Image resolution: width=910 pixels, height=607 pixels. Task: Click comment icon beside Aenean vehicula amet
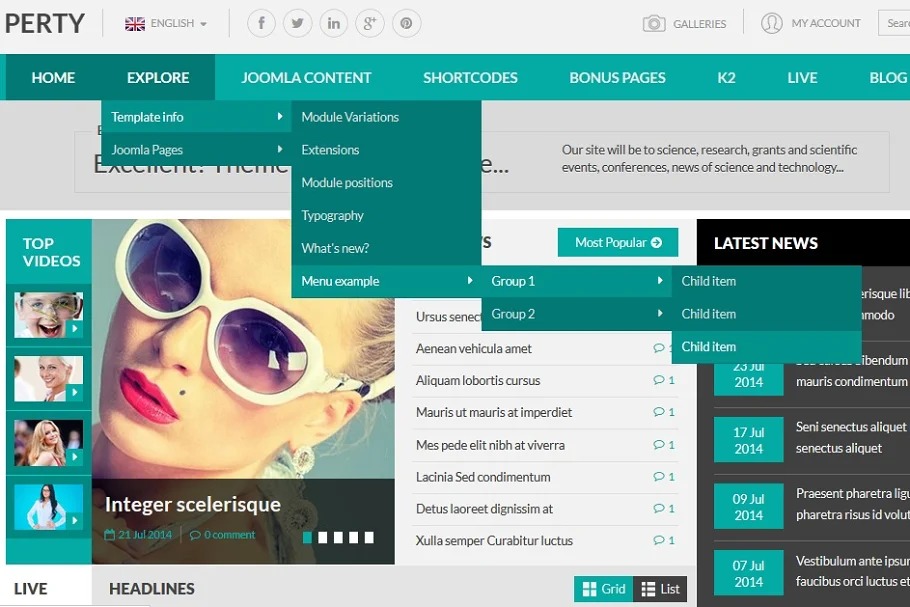pos(659,349)
